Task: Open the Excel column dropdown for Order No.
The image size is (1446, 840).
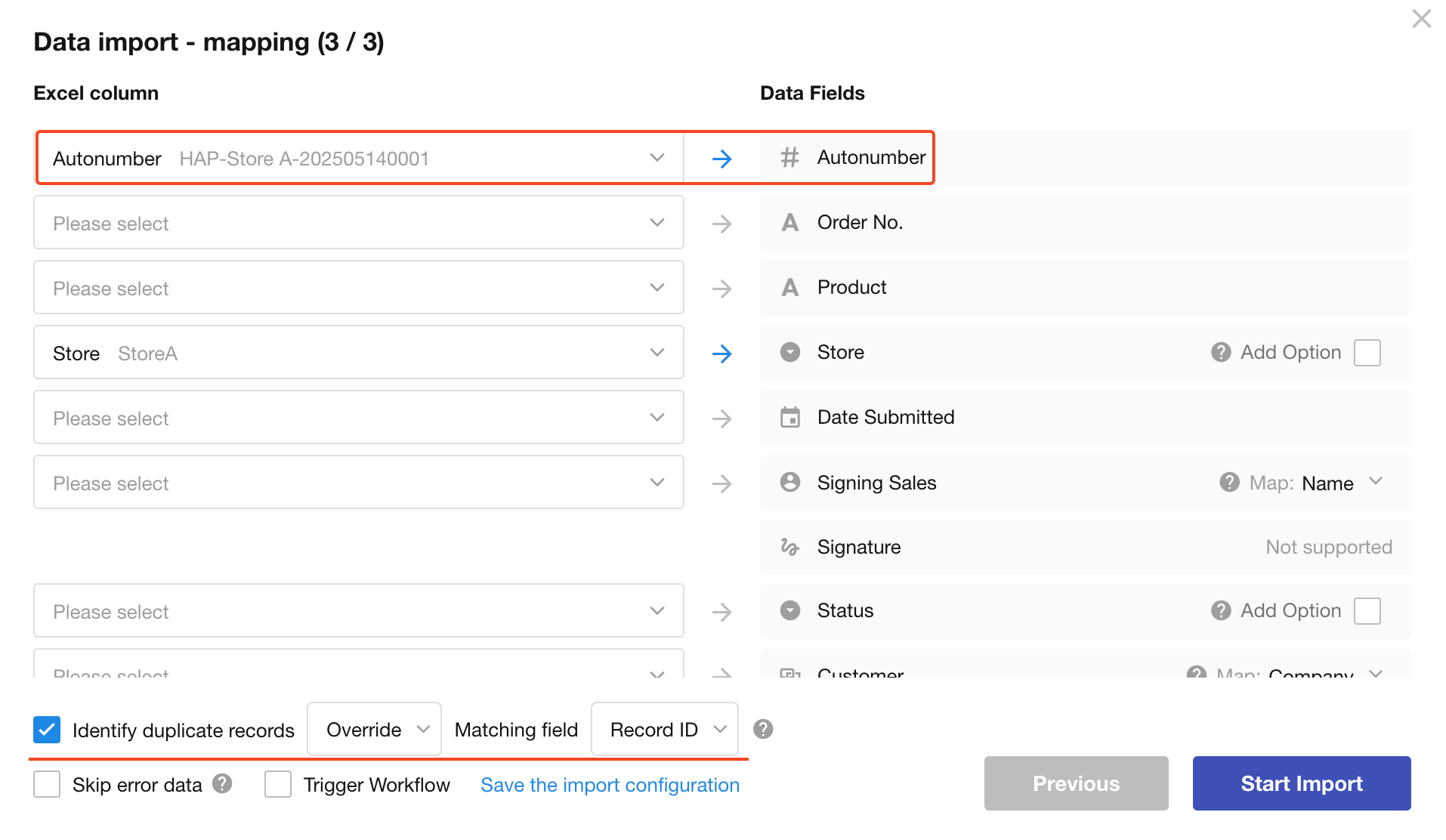Action: pos(359,223)
